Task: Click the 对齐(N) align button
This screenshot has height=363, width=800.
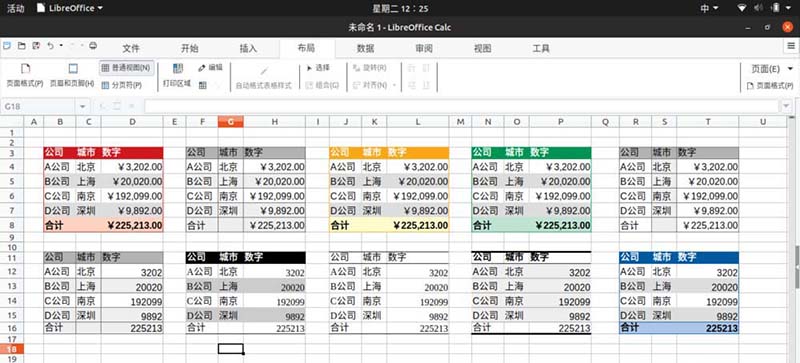Action: coord(370,85)
